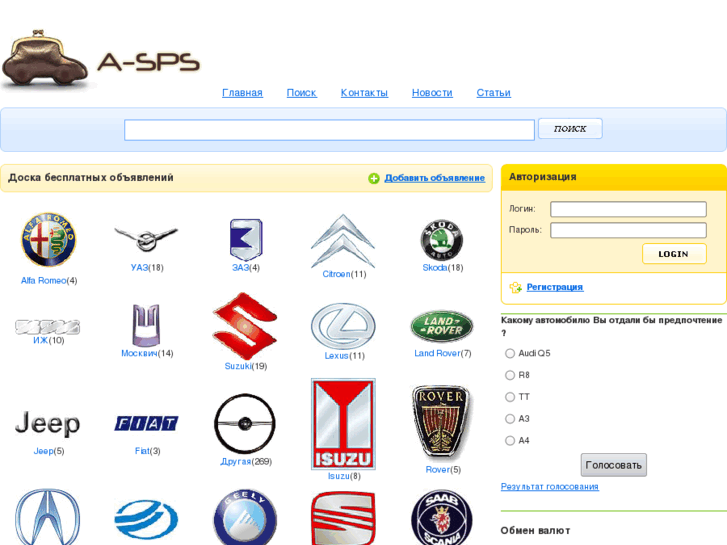Open the red Suzuki logo
727x545 pixels.
(245, 326)
